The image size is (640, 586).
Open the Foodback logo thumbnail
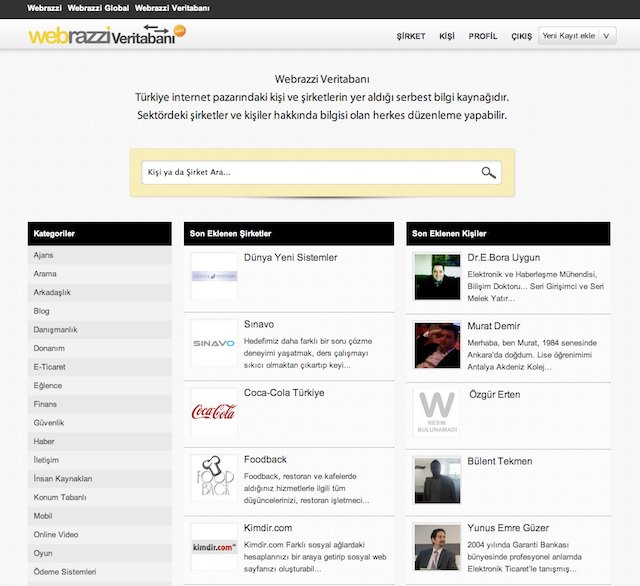coord(214,478)
